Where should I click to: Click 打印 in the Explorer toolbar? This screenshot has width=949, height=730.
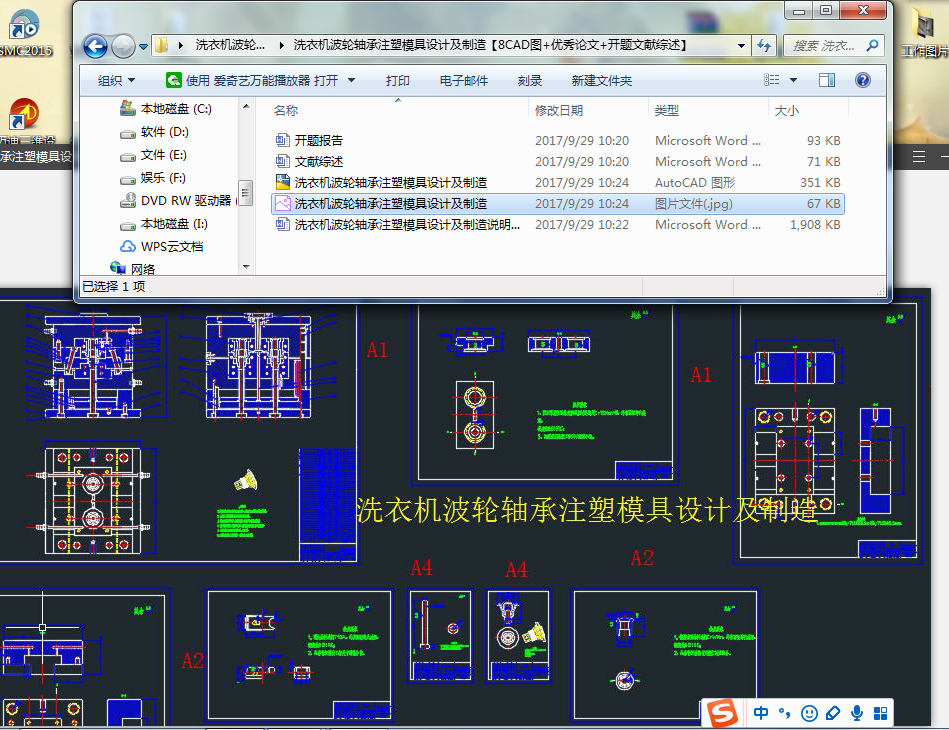pos(397,81)
